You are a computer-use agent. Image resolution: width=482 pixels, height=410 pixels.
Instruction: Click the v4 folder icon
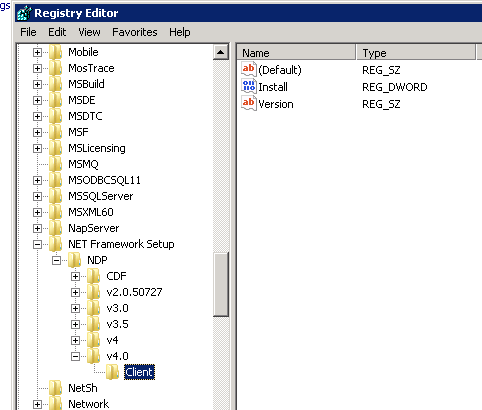coord(93,340)
